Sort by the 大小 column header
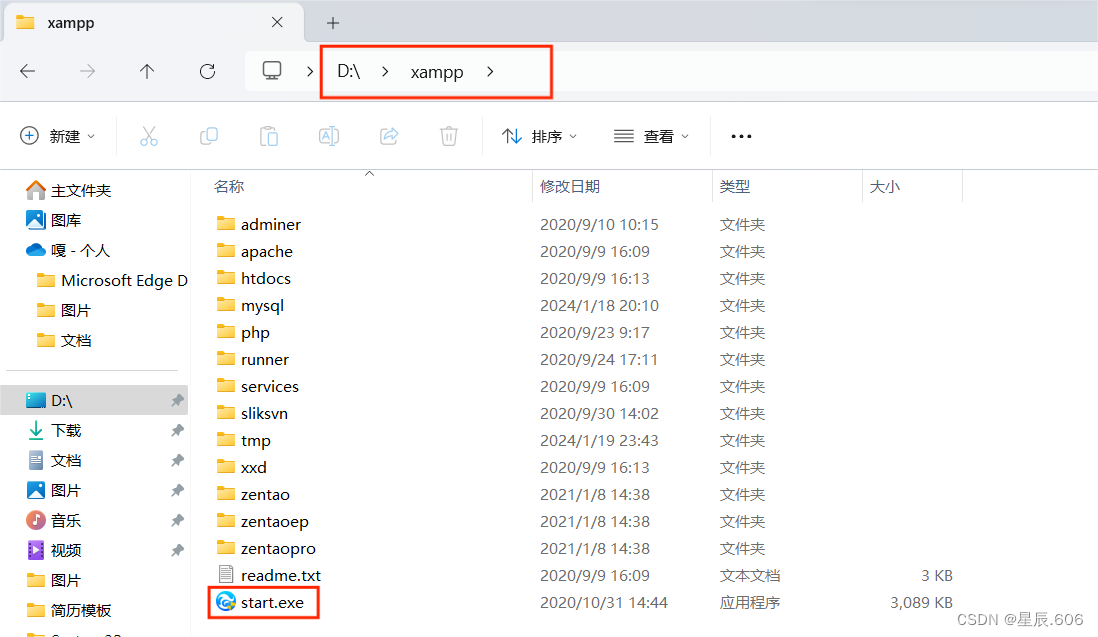The height and width of the screenshot is (637, 1098). pos(884,187)
